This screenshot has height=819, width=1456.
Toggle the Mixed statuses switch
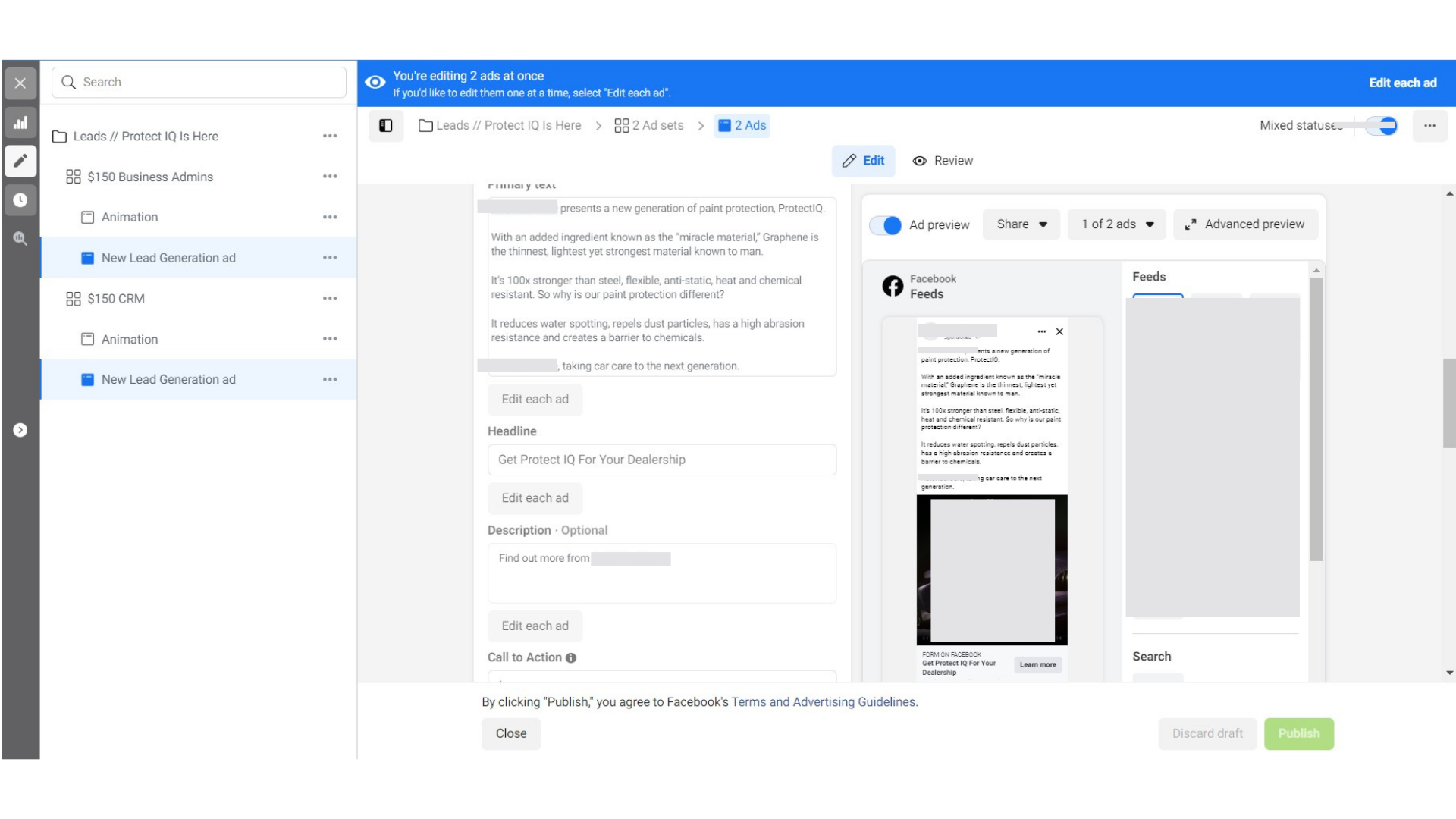pyautogui.click(x=1380, y=126)
